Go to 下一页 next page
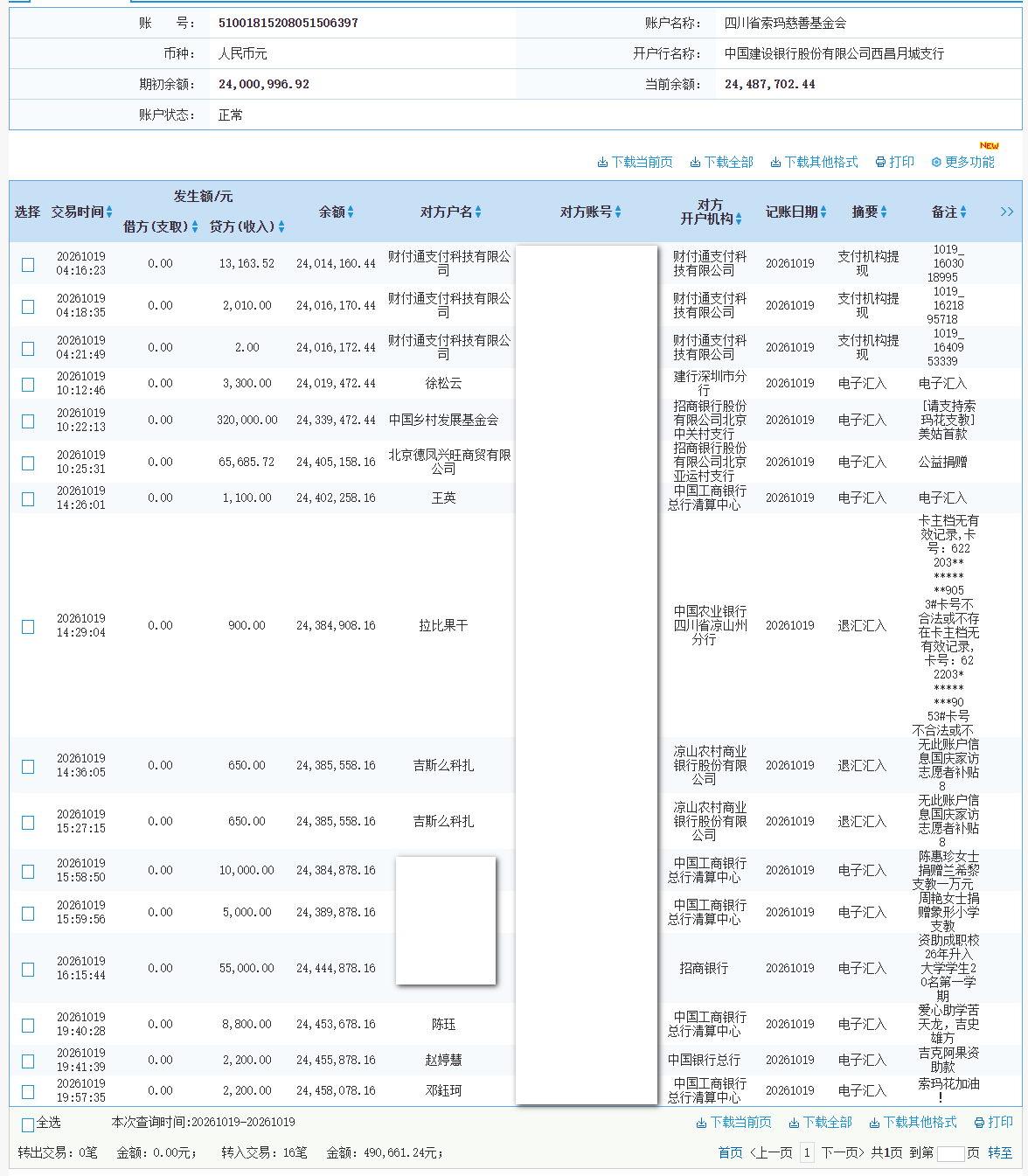Image resolution: width=1028 pixels, height=1176 pixels. 843,1152
